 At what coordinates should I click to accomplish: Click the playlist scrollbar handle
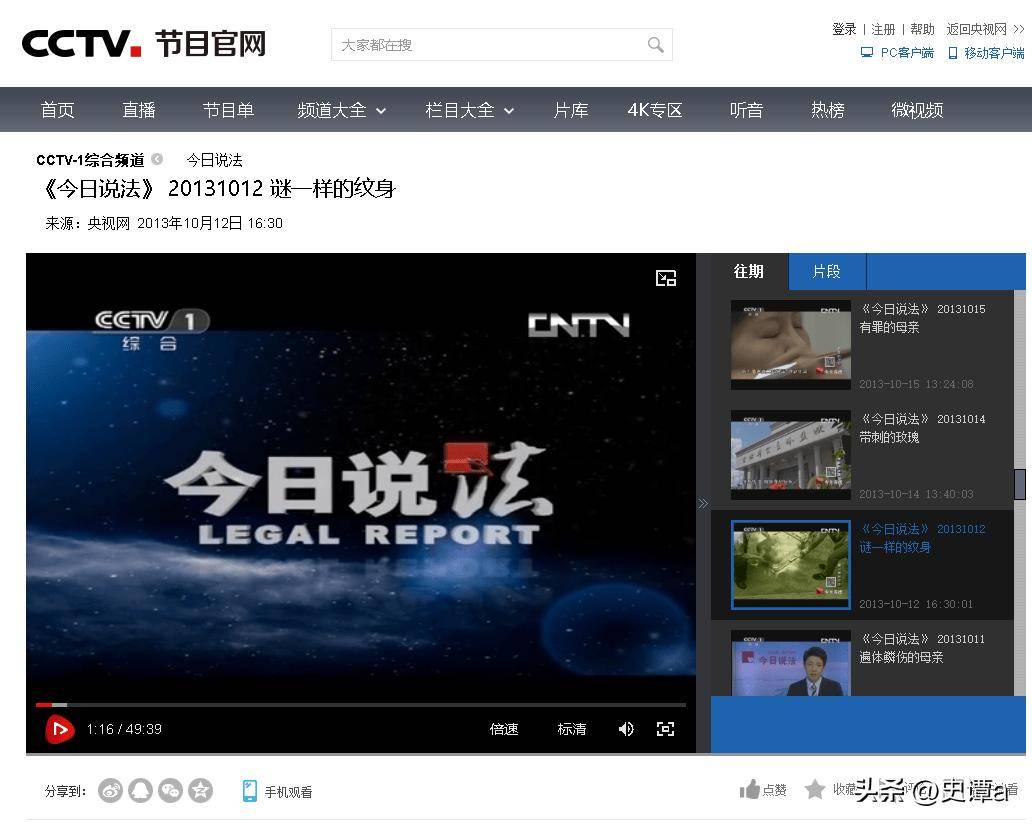1019,484
